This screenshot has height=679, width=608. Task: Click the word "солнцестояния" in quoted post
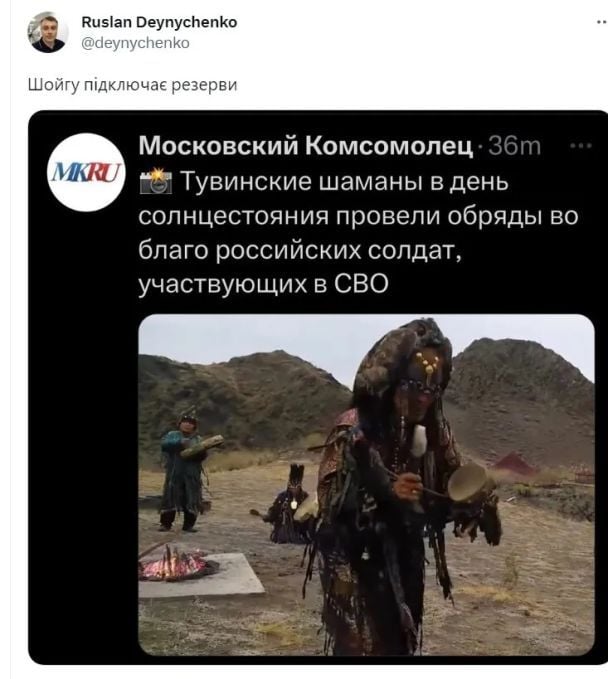pyautogui.click(x=234, y=216)
